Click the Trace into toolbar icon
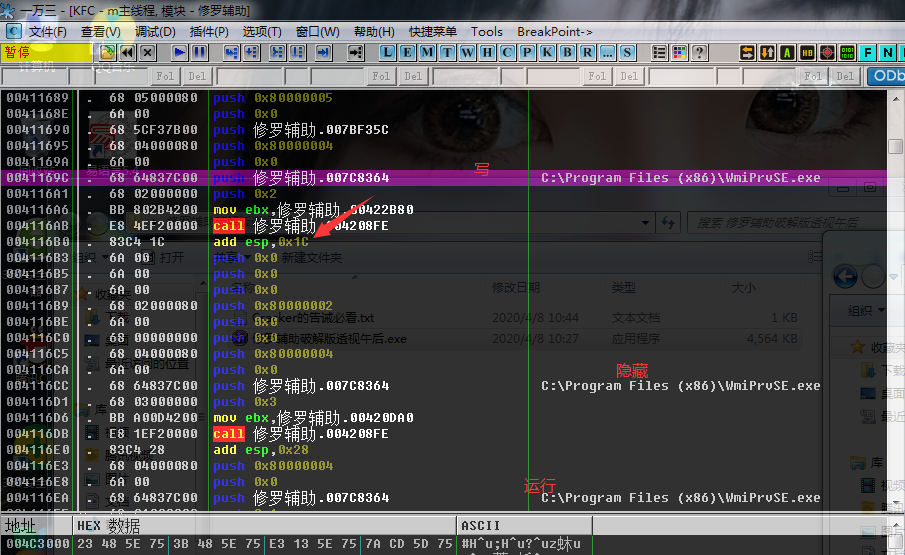Viewport: 905px width, 555px height. tap(278, 53)
